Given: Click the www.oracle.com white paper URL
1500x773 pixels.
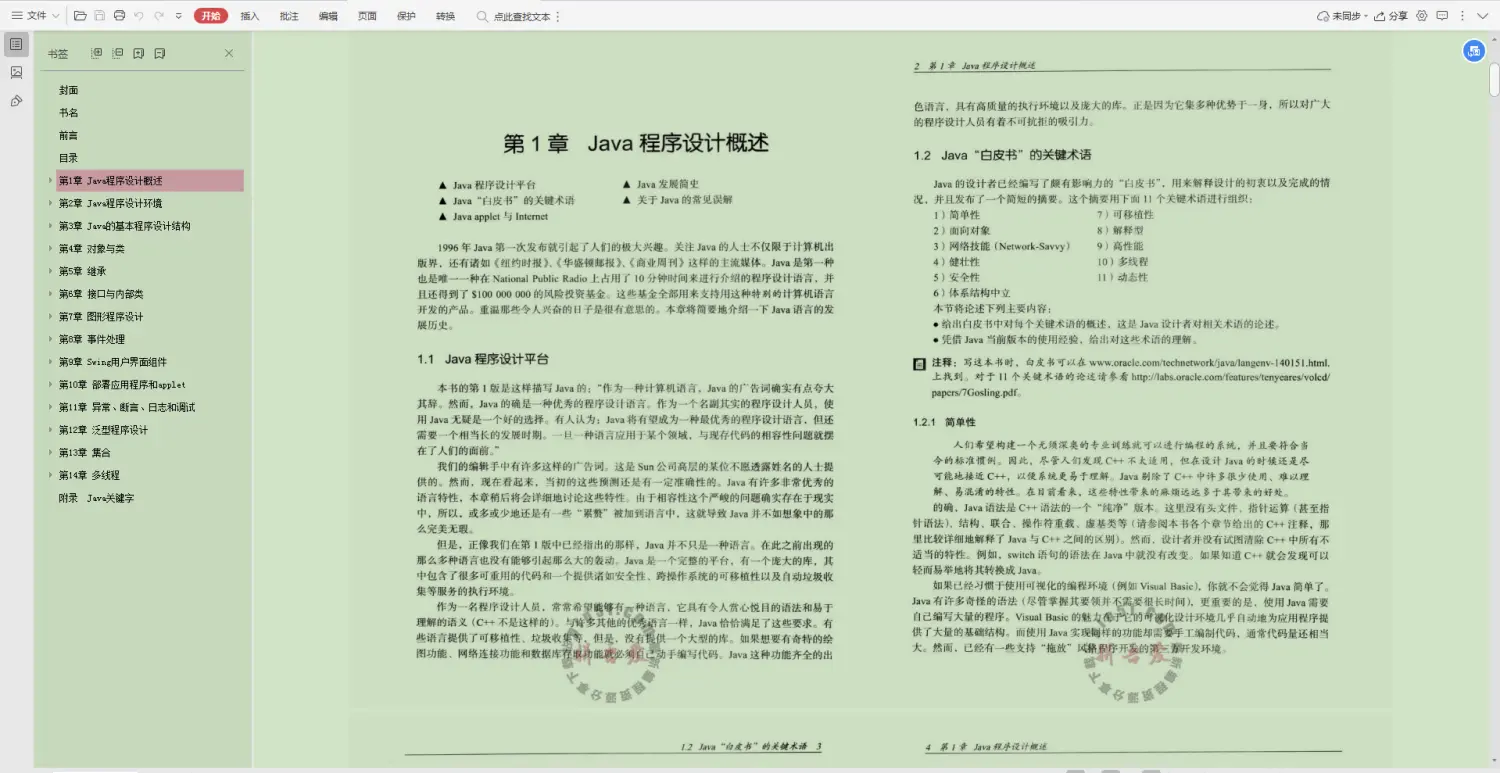Looking at the screenshot, I should click(x=1209, y=362).
